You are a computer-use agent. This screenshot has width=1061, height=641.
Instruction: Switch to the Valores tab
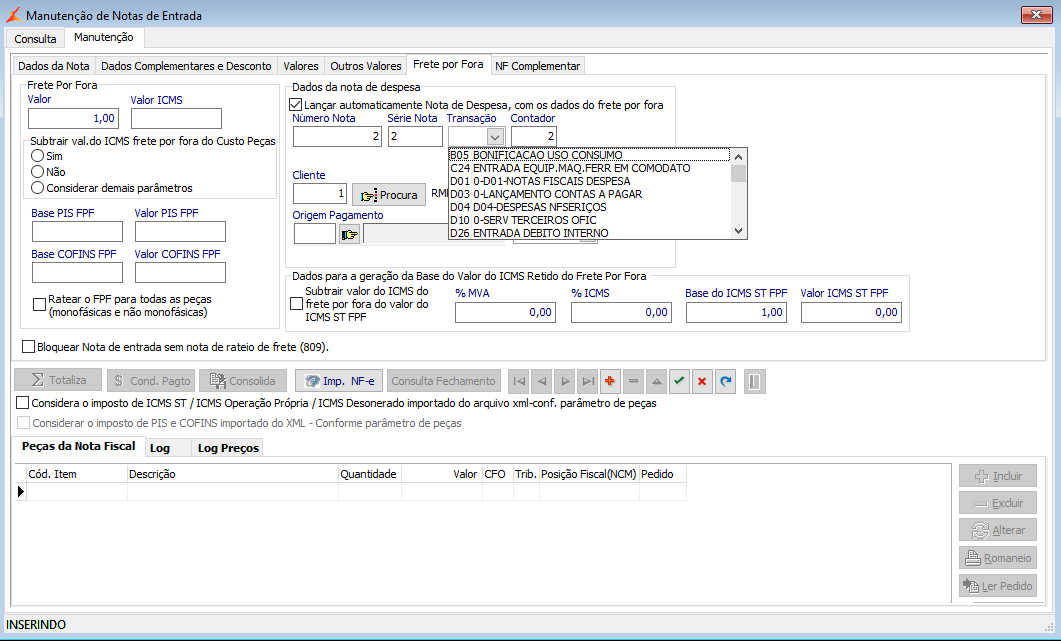point(300,66)
